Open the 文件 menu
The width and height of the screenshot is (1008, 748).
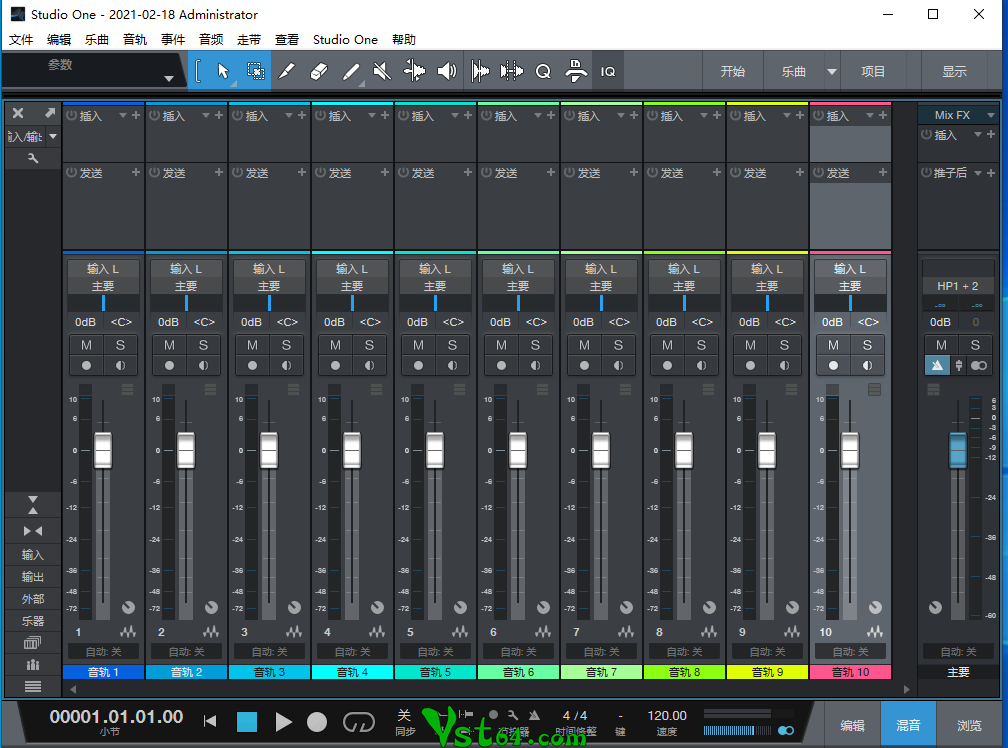point(21,39)
